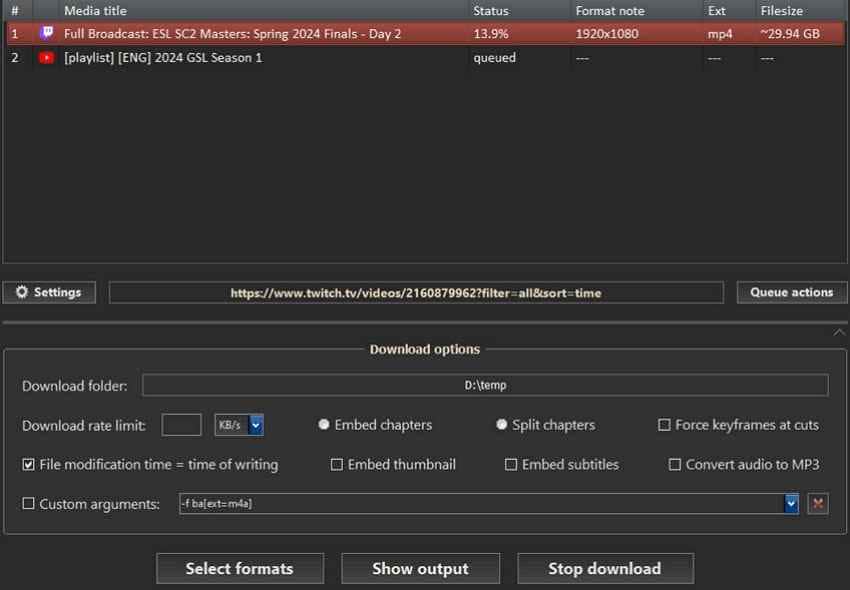
Task: Open Settings
Action: pyautogui.click(x=49, y=292)
